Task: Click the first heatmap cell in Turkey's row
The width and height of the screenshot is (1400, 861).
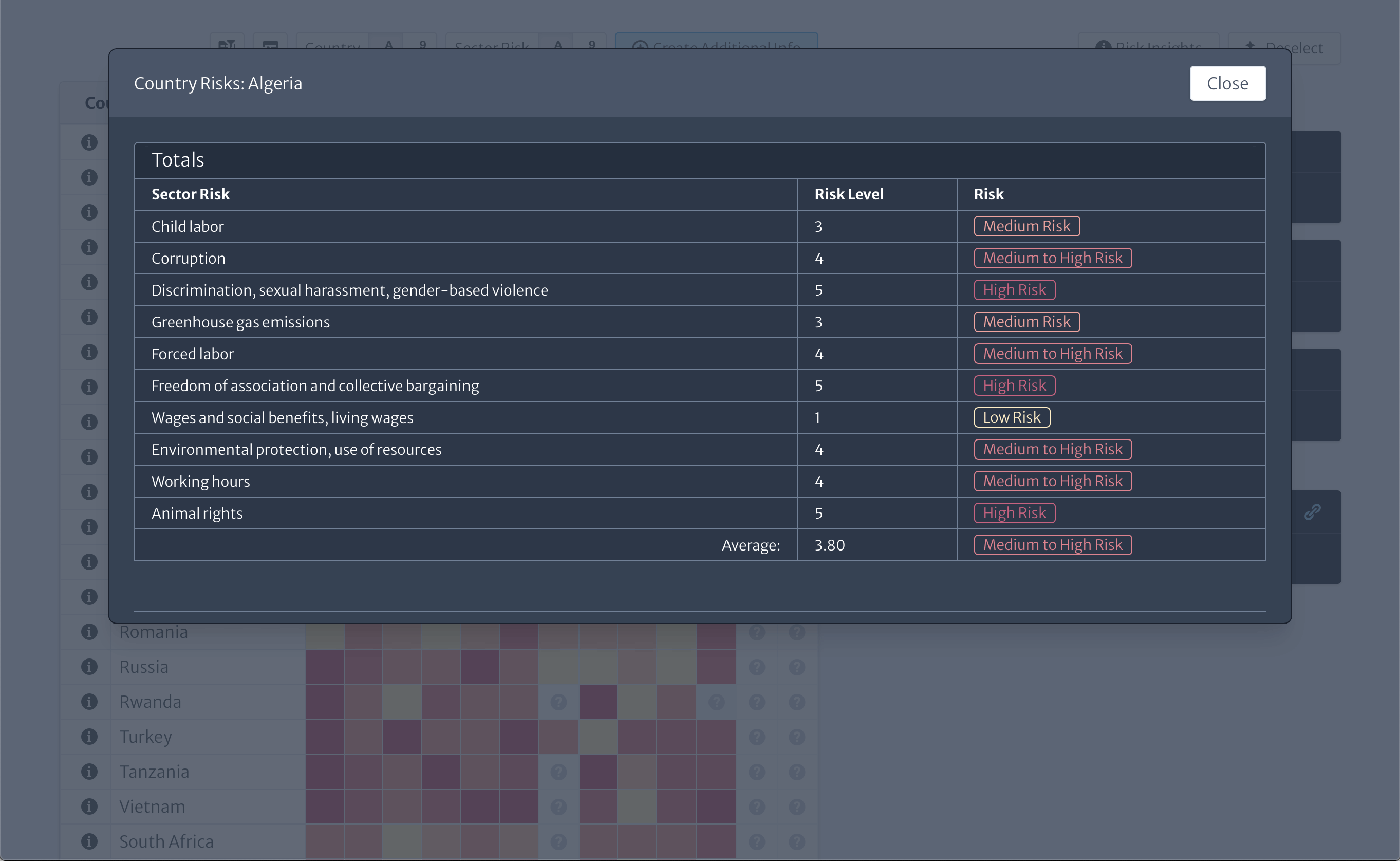Action: click(x=324, y=736)
